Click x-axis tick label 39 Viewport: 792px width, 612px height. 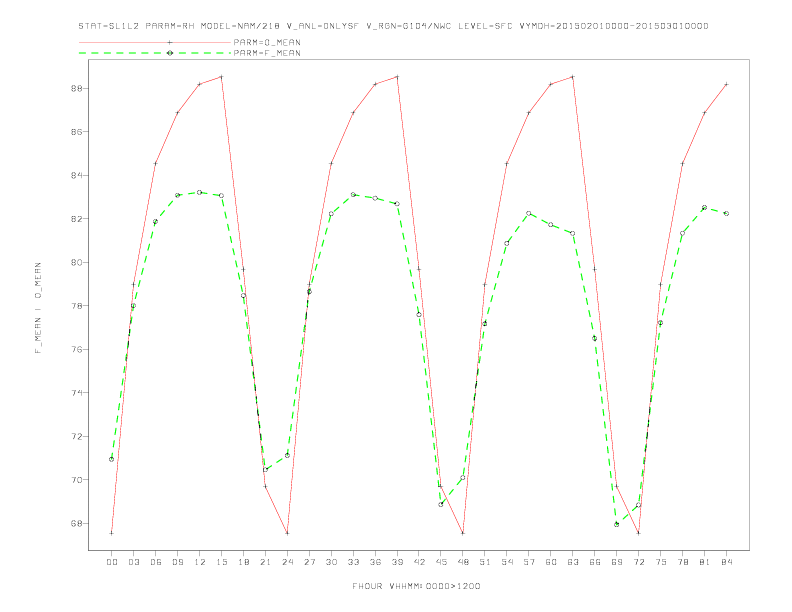(x=397, y=562)
